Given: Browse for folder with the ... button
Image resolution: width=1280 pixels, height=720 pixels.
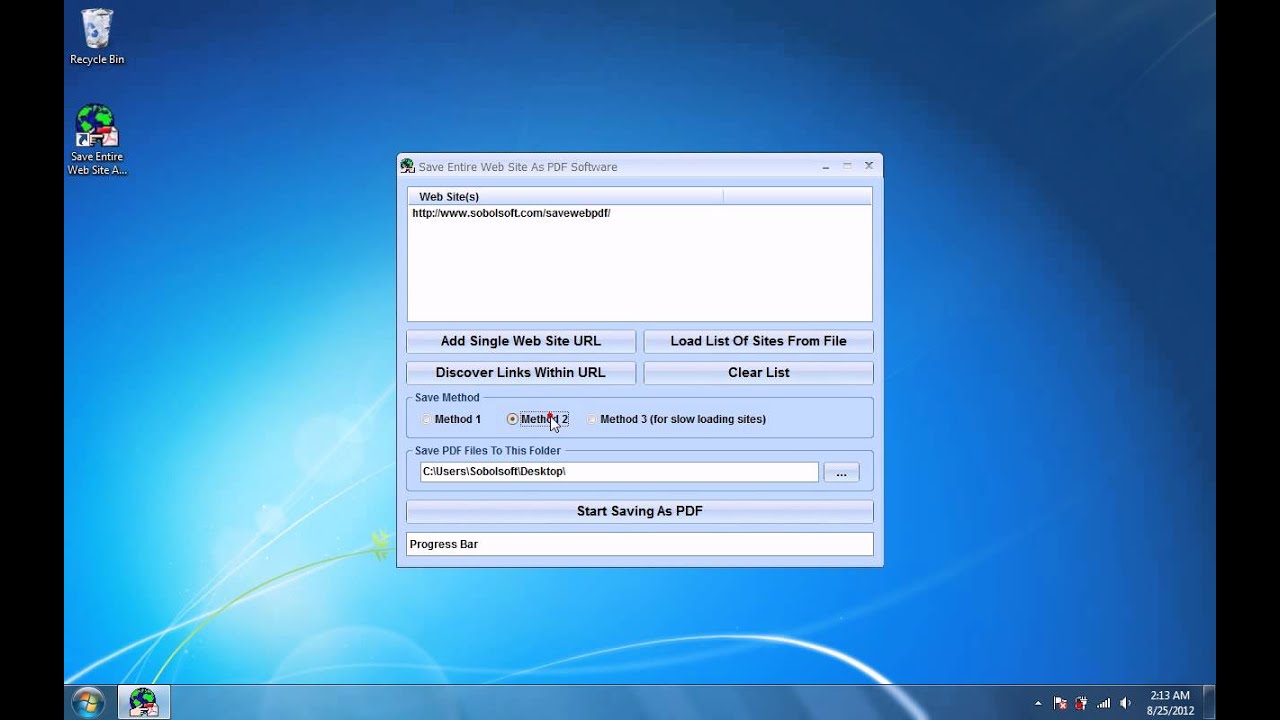Looking at the screenshot, I should pyautogui.click(x=841, y=472).
